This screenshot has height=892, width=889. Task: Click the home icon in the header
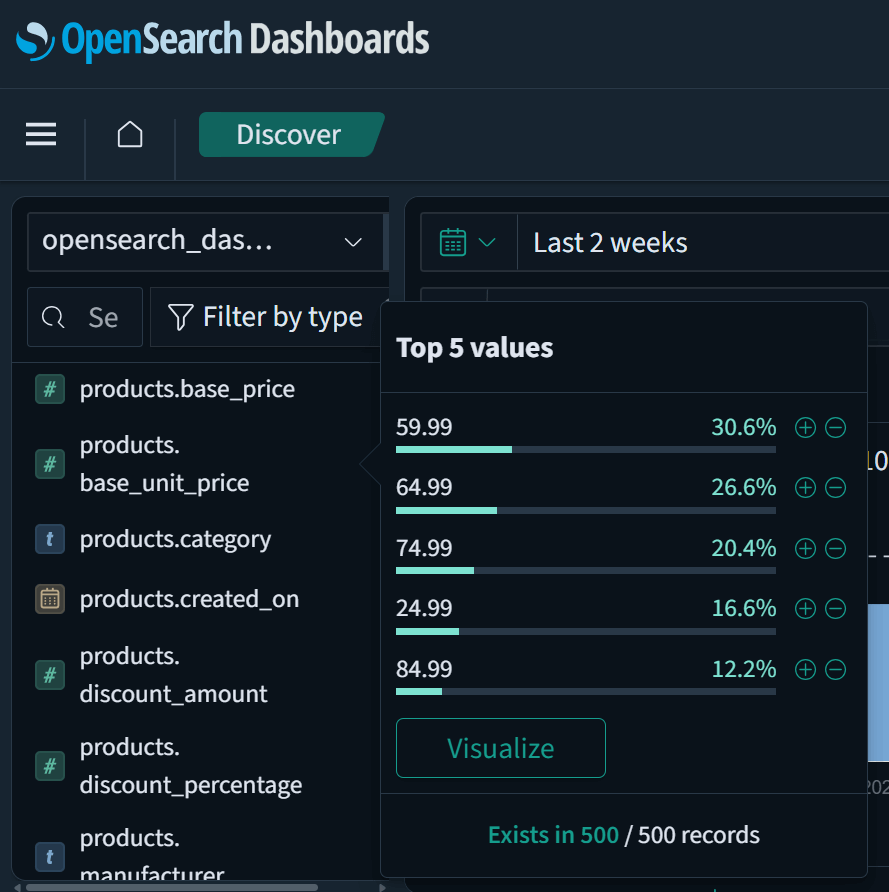click(x=129, y=134)
